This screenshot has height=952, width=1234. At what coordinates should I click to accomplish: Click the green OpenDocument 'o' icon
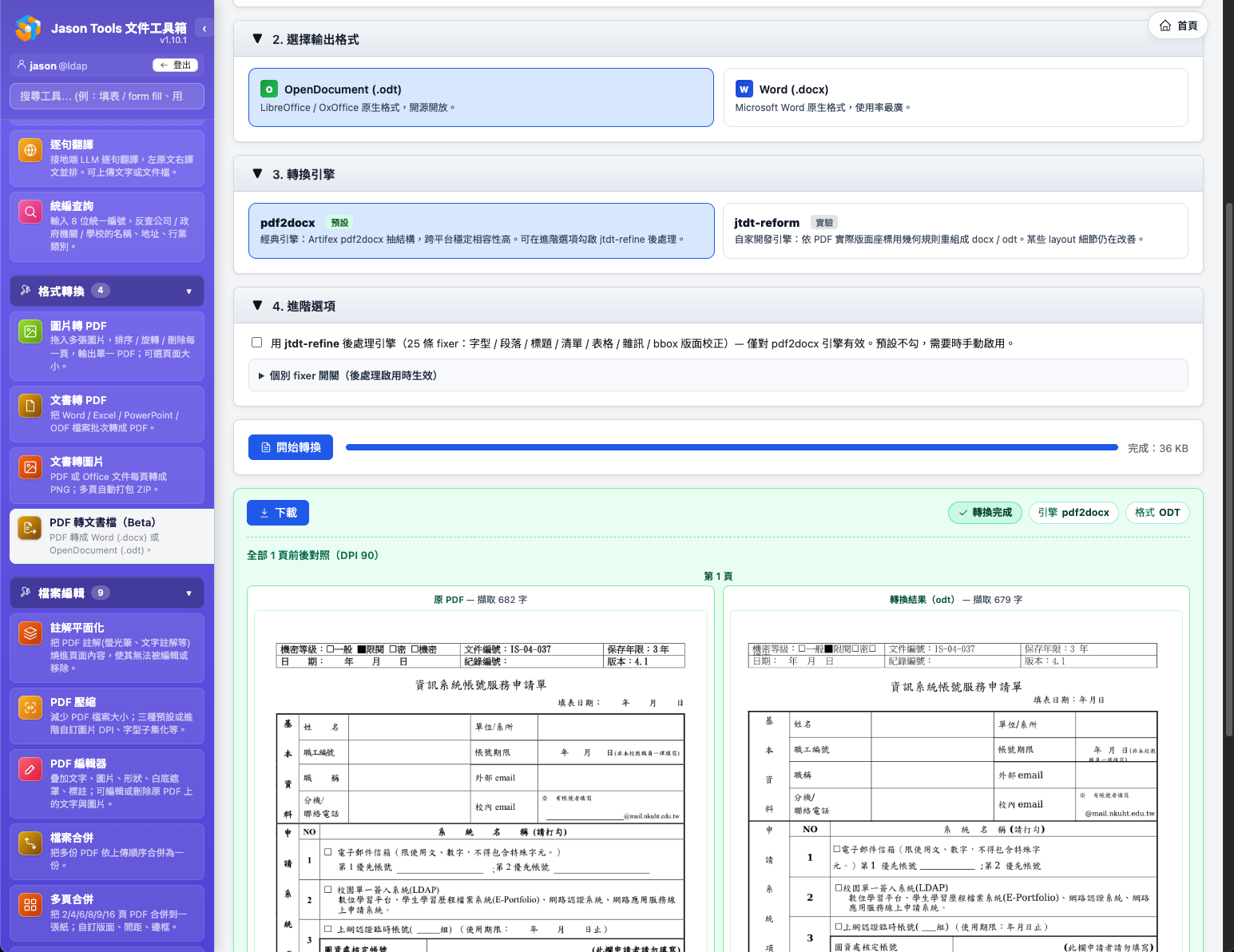click(269, 89)
